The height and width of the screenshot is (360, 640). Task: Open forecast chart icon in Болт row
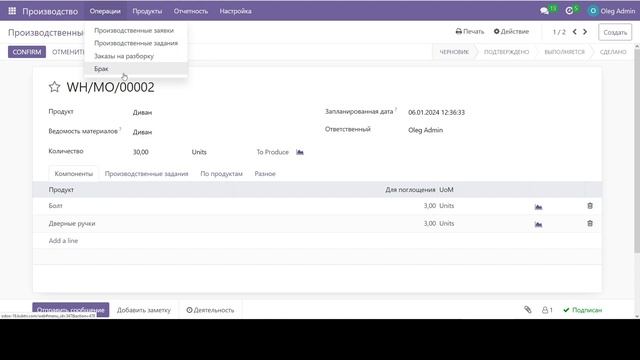point(538,207)
